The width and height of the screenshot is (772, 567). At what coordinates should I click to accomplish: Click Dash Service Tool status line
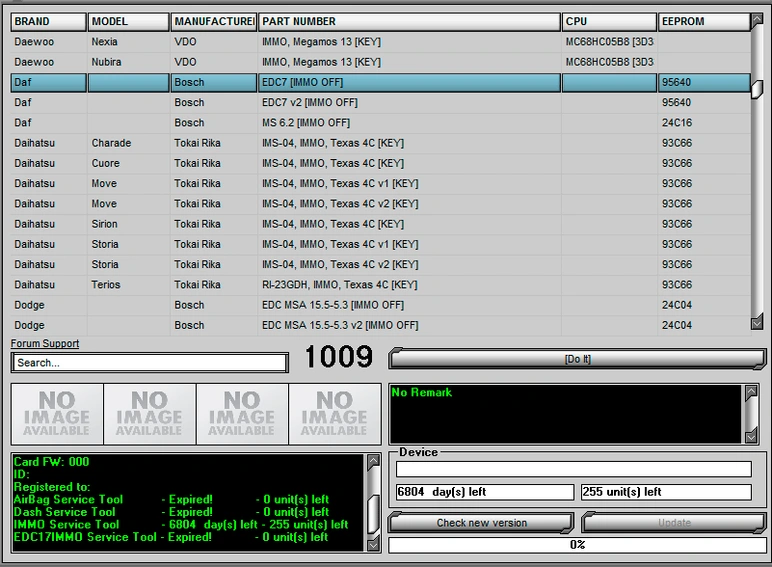[x=171, y=512]
